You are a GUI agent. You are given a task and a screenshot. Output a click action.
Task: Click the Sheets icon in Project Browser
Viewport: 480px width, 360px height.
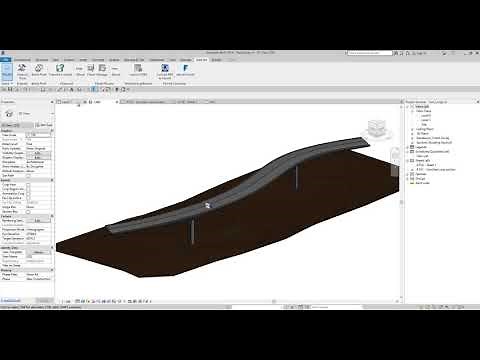click(412, 160)
